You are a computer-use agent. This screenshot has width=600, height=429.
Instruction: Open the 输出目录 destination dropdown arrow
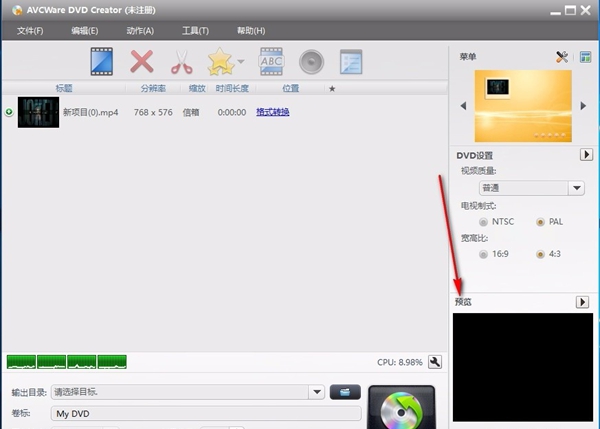[317, 392]
